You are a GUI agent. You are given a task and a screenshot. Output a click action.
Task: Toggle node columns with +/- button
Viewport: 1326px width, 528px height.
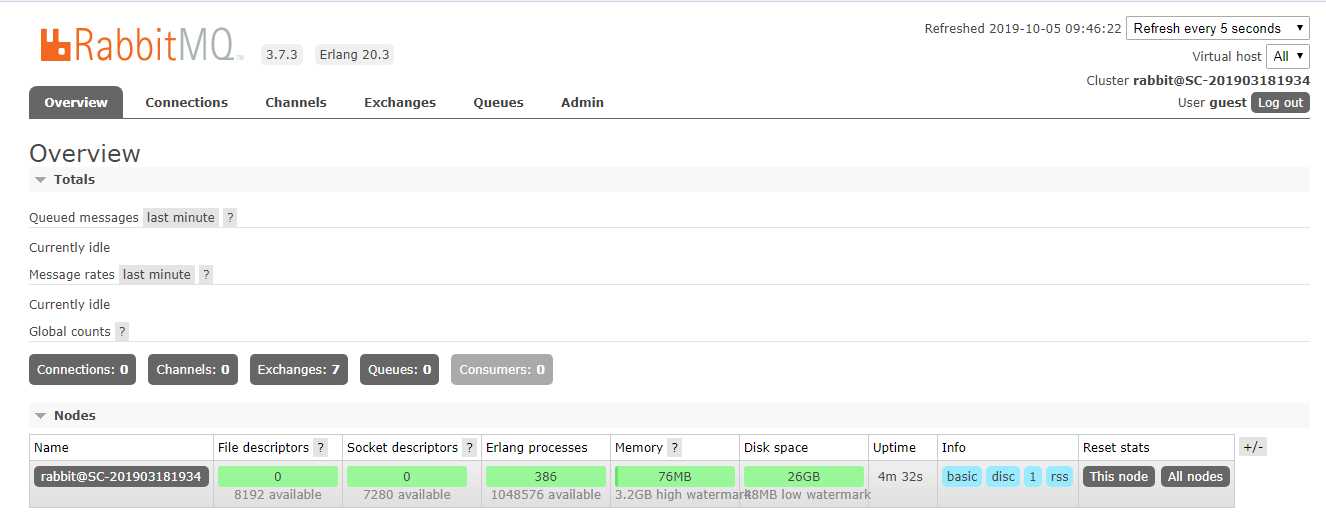tap(1253, 447)
